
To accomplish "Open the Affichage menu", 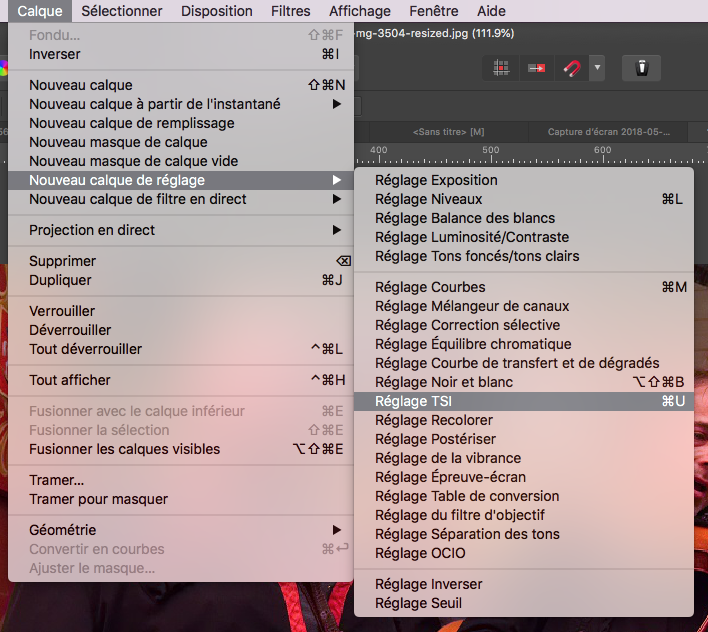I will (x=360, y=11).
